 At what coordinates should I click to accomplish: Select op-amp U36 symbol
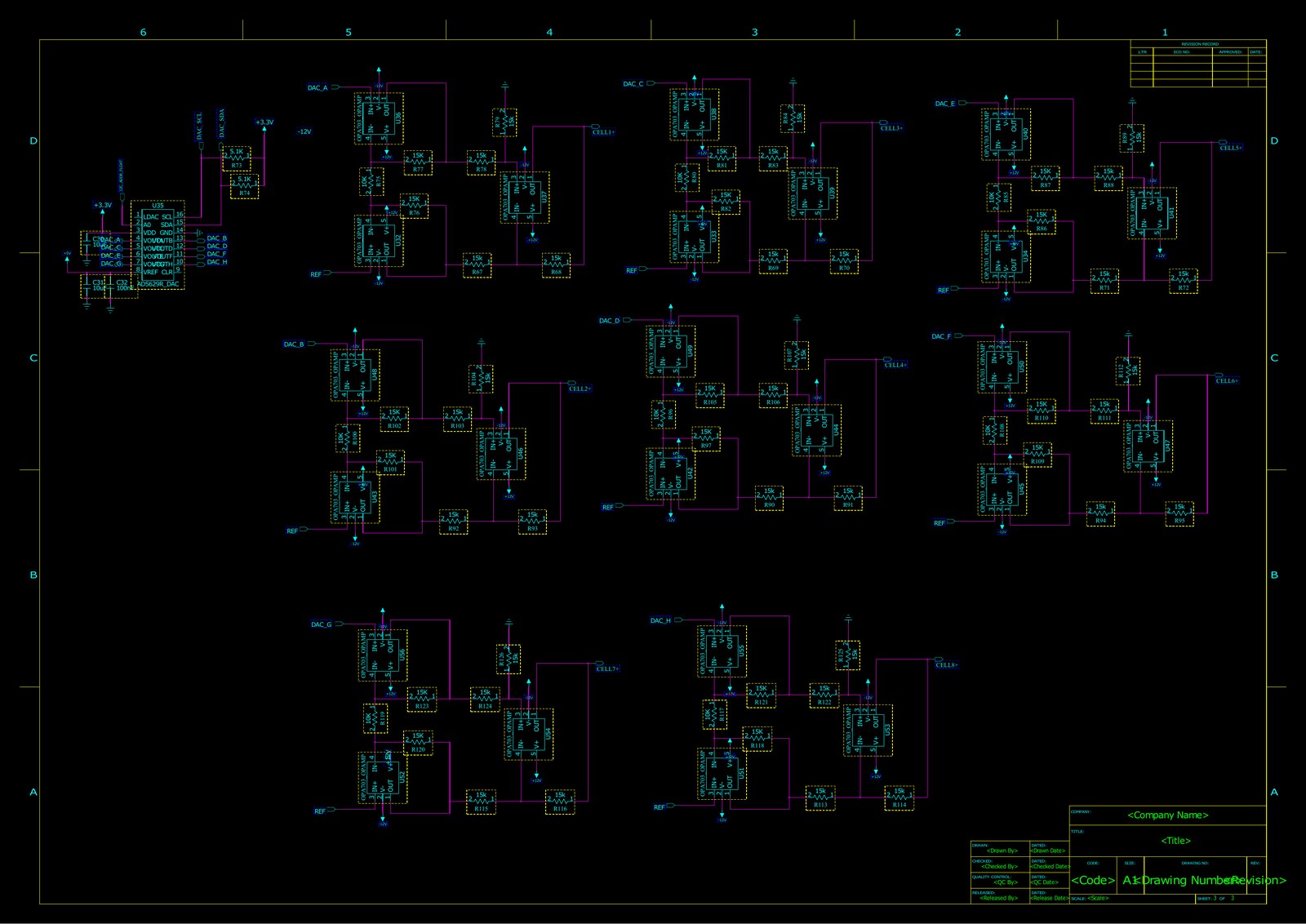[379, 118]
